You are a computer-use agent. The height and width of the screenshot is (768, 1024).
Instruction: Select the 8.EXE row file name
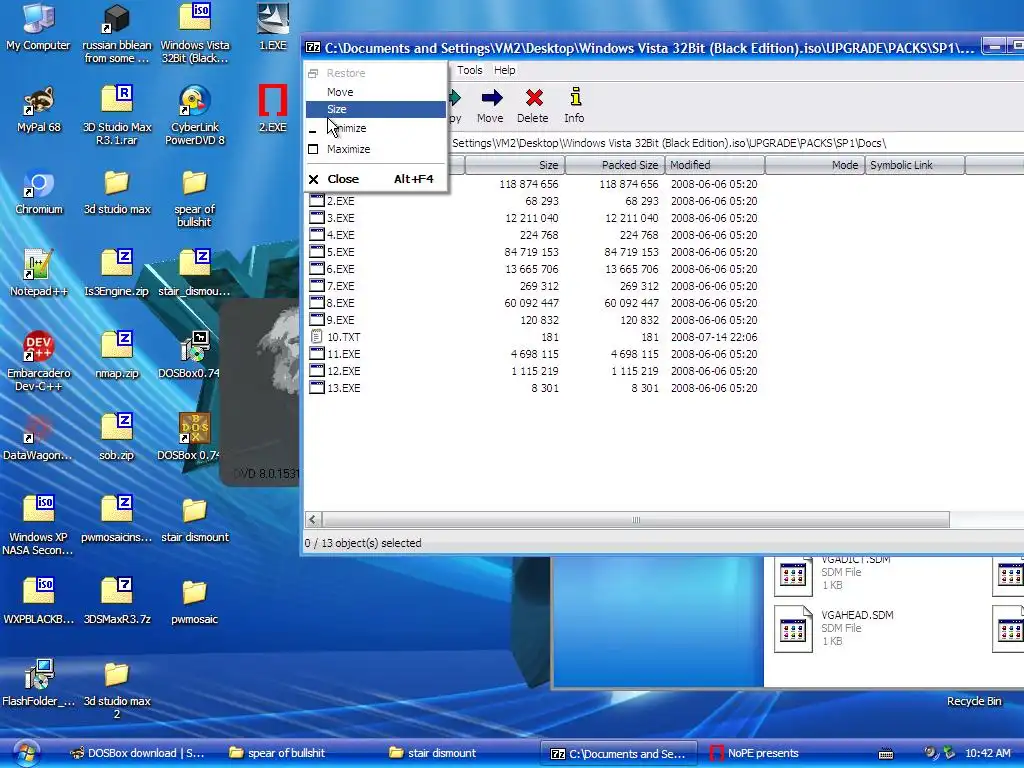(340, 303)
